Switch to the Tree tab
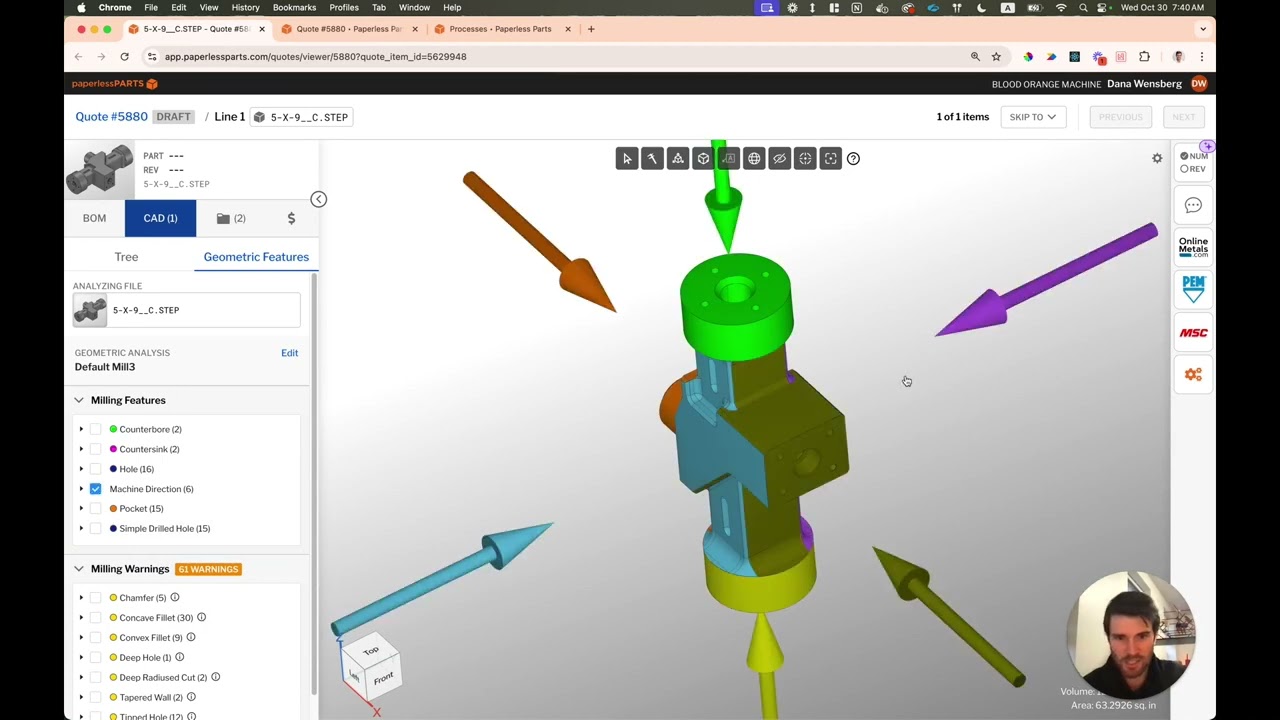 pyautogui.click(x=126, y=257)
